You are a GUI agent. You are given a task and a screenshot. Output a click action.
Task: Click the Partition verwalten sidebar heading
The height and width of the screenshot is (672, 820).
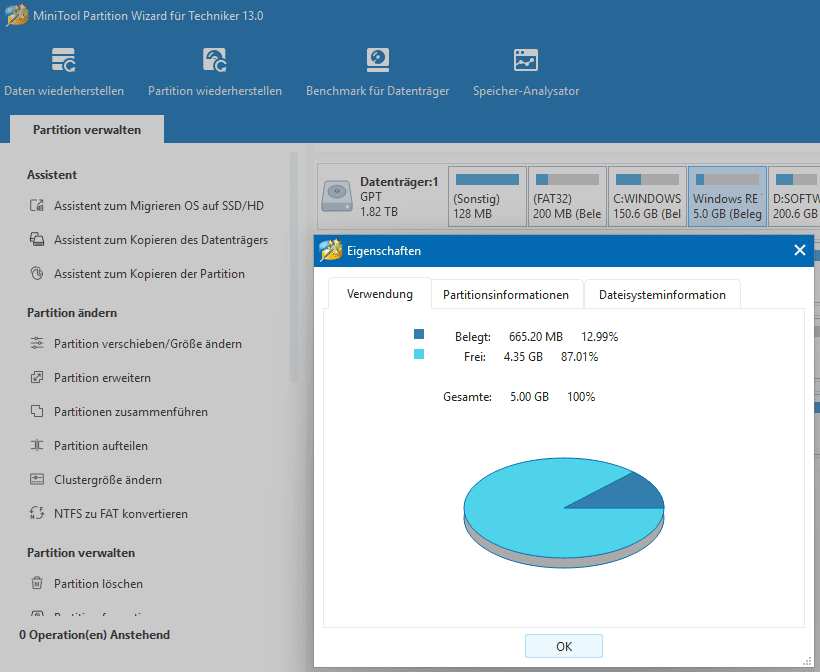coord(81,553)
